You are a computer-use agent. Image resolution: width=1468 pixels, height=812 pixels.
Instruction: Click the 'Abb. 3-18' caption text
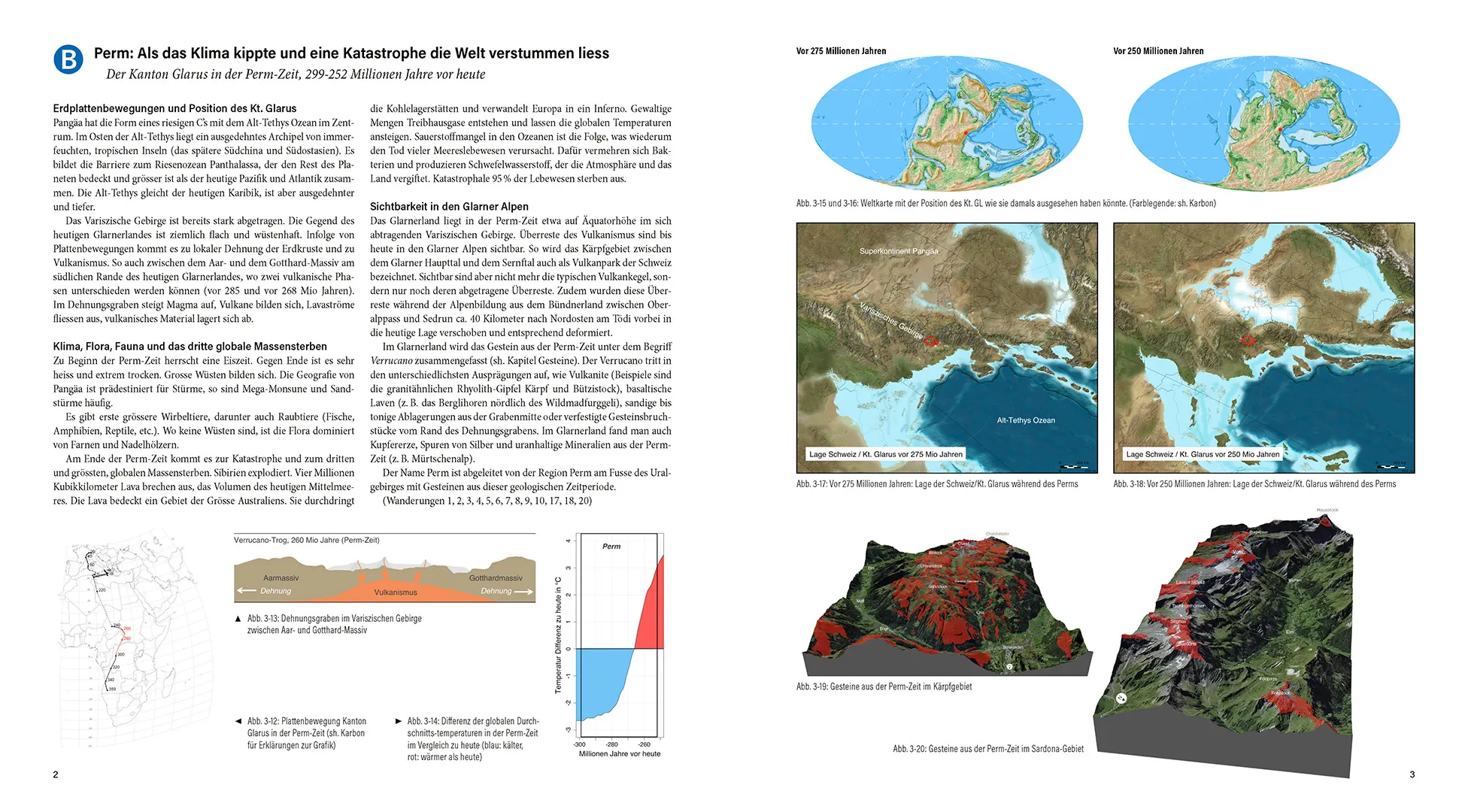pyautogui.click(x=1254, y=484)
